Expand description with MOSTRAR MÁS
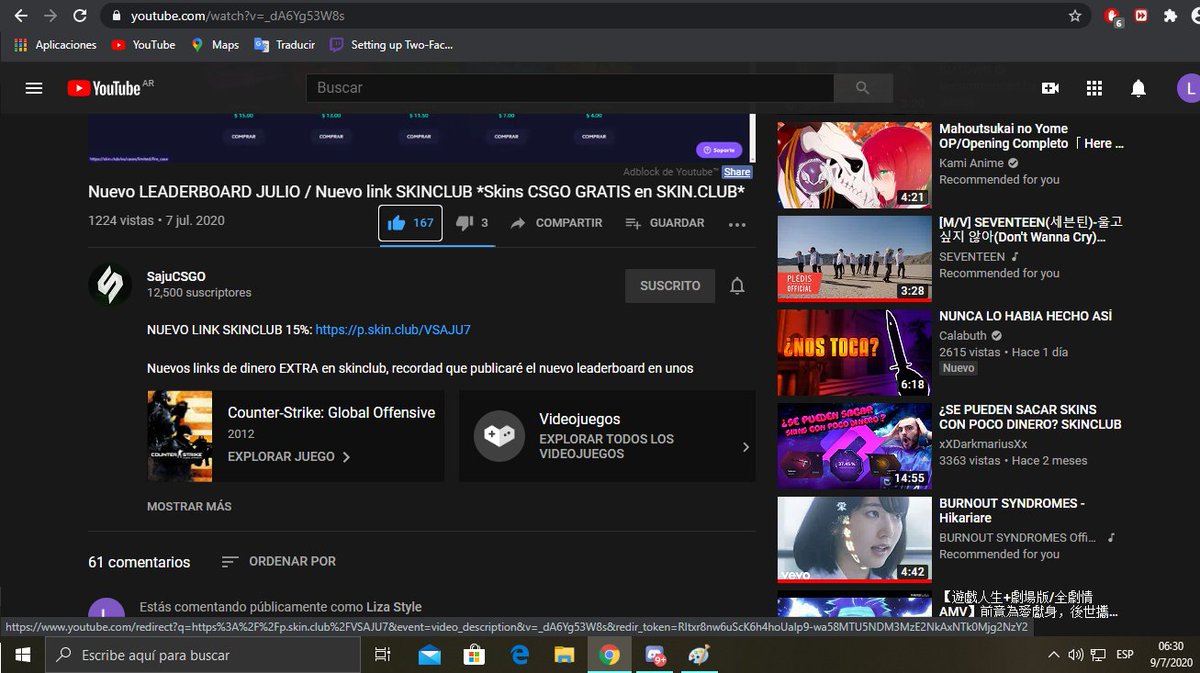The height and width of the screenshot is (673, 1200). (x=189, y=506)
